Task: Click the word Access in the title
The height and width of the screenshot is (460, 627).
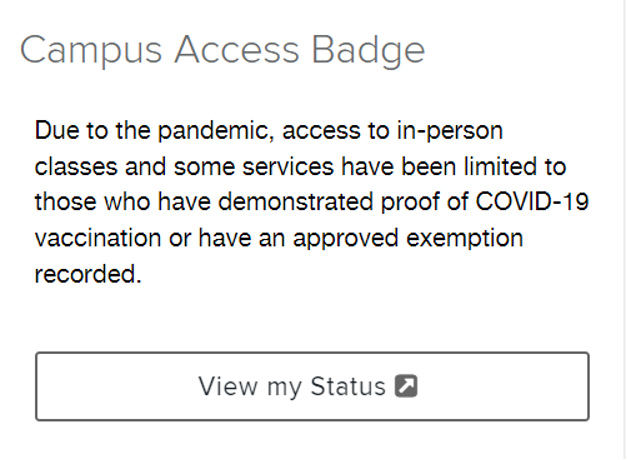Action: point(237,49)
